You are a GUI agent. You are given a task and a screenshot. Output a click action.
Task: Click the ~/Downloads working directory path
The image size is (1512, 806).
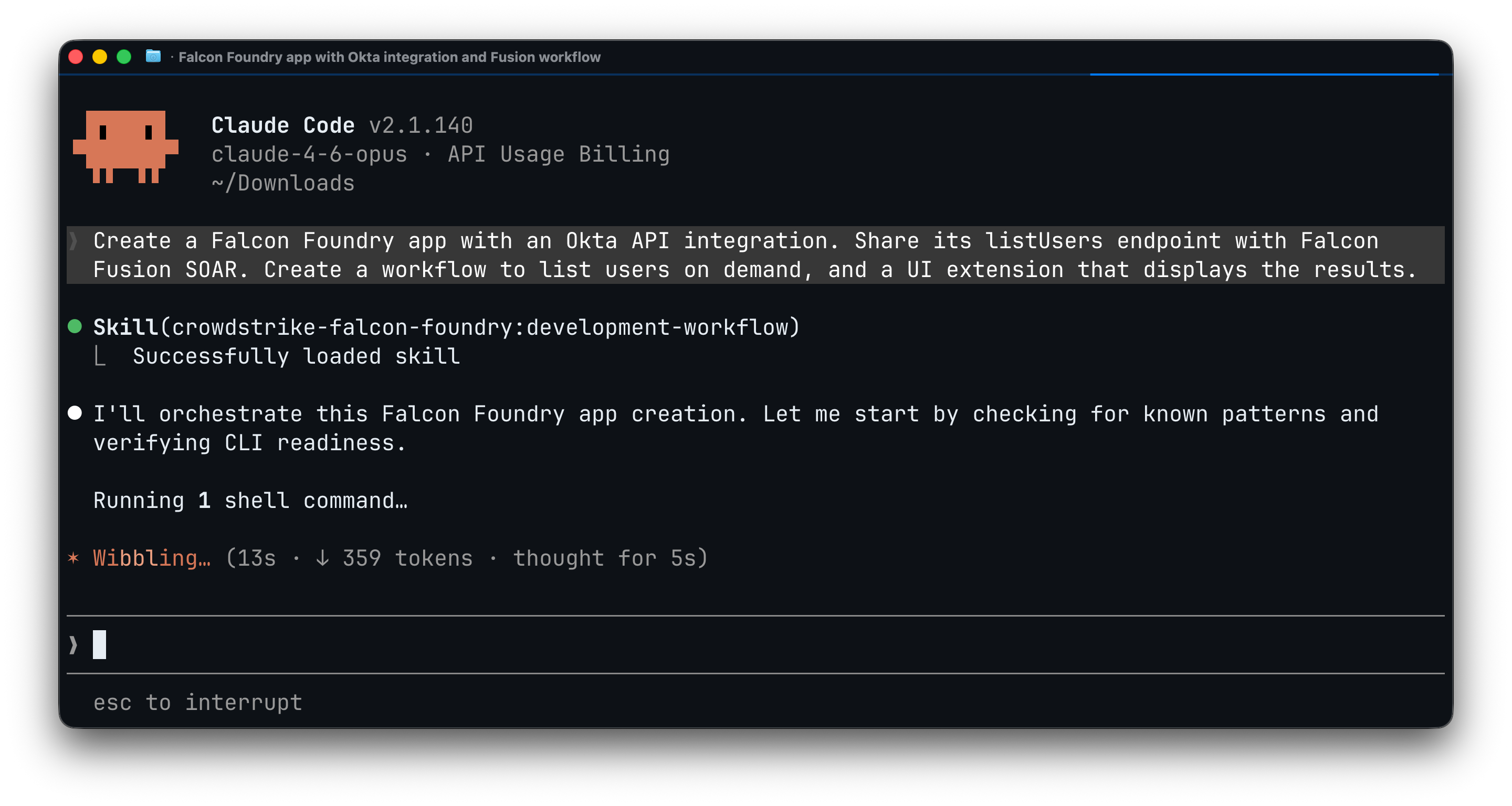283,183
